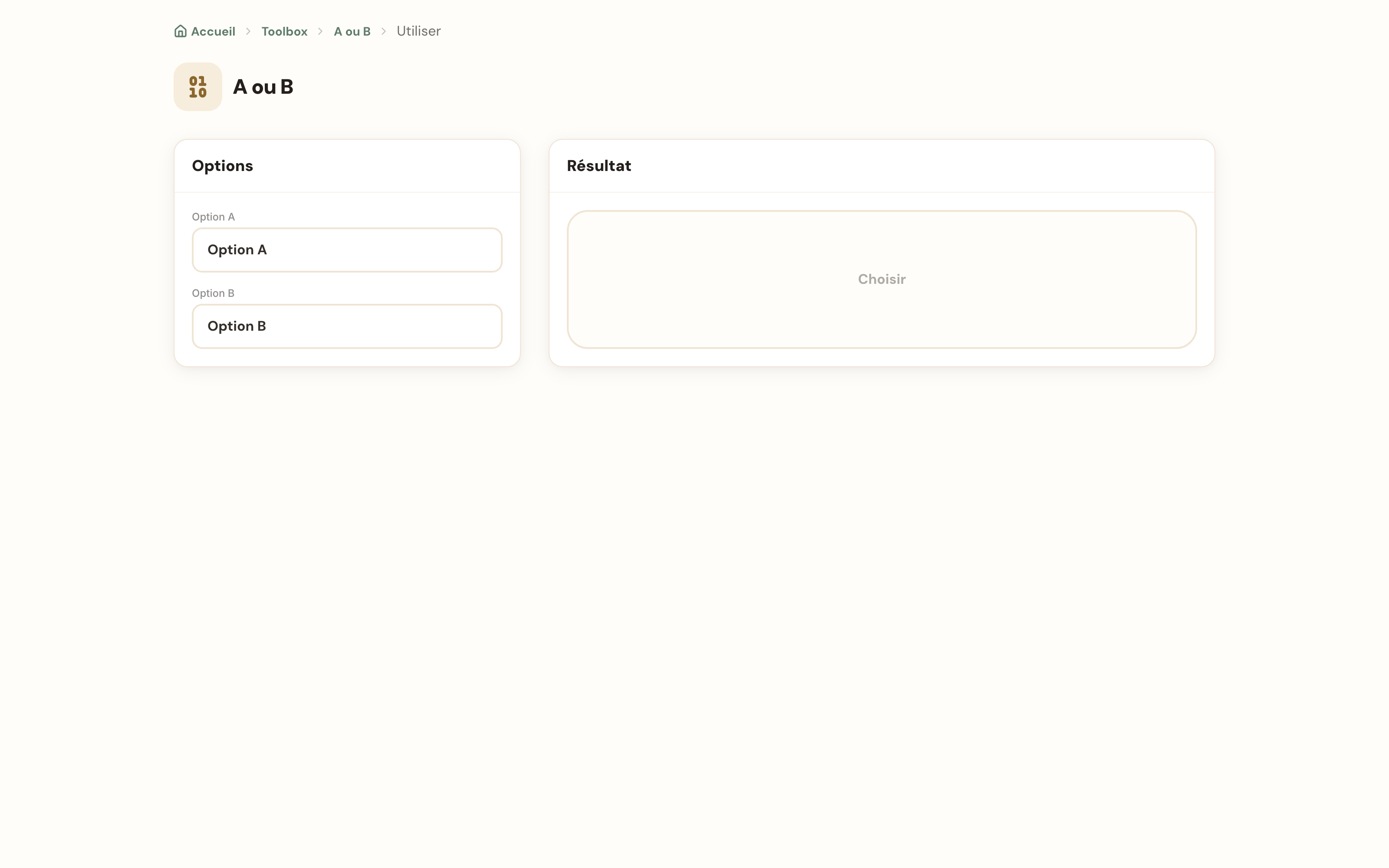Click the Choisir result button
This screenshot has width=1389, height=868.
point(882,279)
